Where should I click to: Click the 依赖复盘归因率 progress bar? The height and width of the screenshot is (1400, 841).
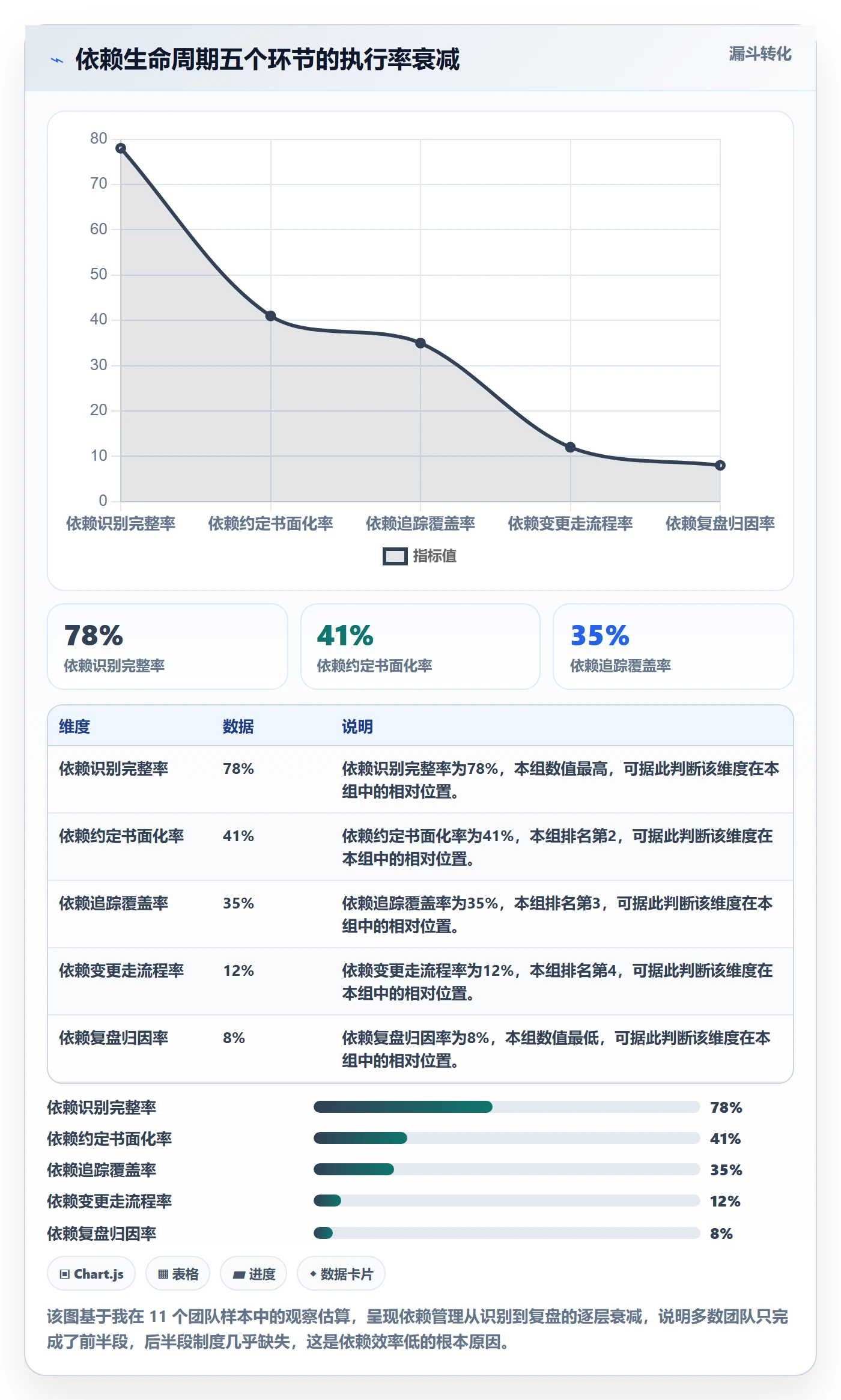pyautogui.click(x=506, y=1233)
